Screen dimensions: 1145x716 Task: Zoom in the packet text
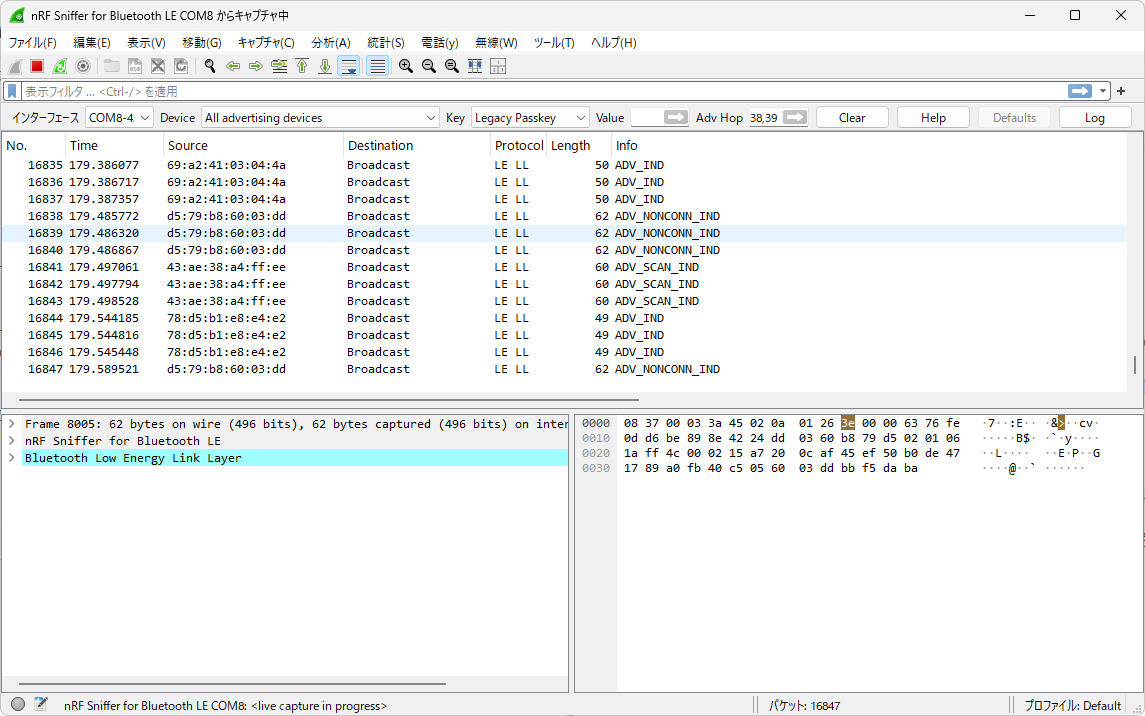coord(406,66)
